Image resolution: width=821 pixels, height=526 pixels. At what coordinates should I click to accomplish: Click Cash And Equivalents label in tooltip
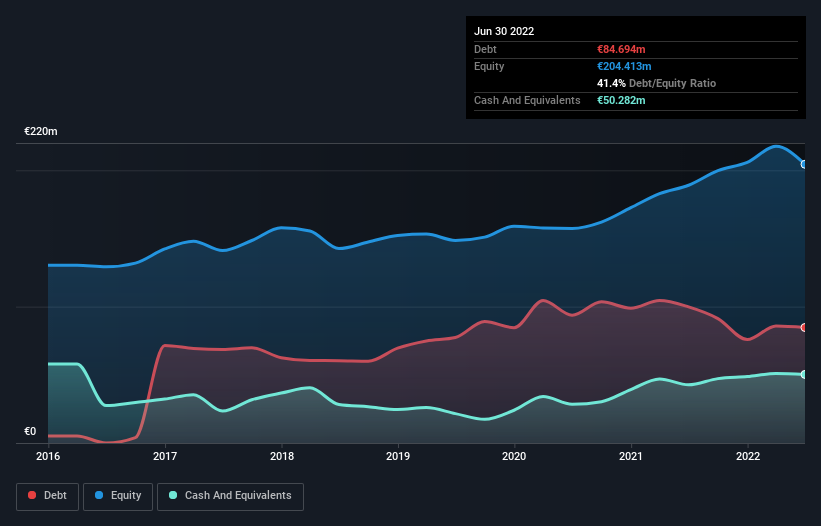(527, 100)
